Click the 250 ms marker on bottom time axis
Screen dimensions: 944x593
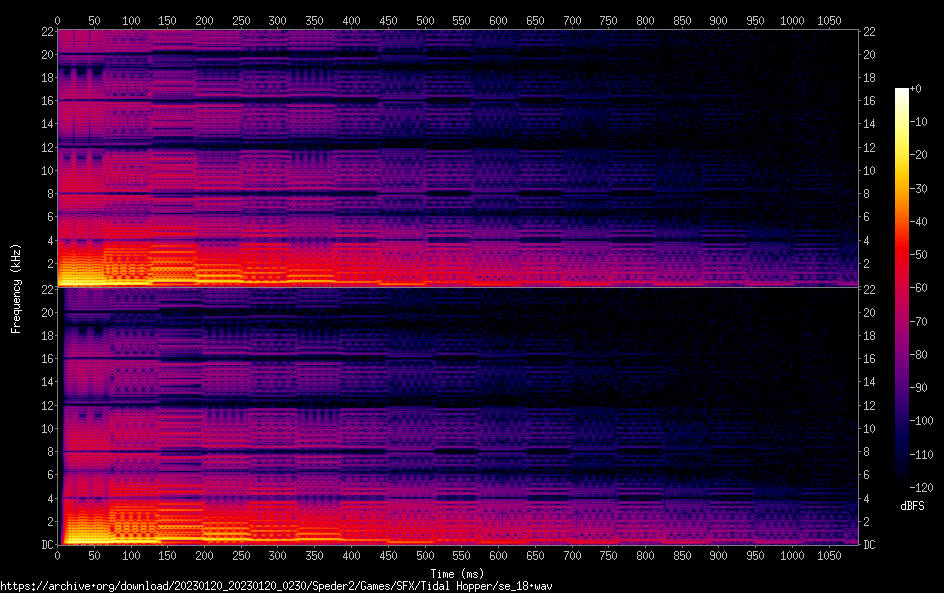(x=241, y=556)
